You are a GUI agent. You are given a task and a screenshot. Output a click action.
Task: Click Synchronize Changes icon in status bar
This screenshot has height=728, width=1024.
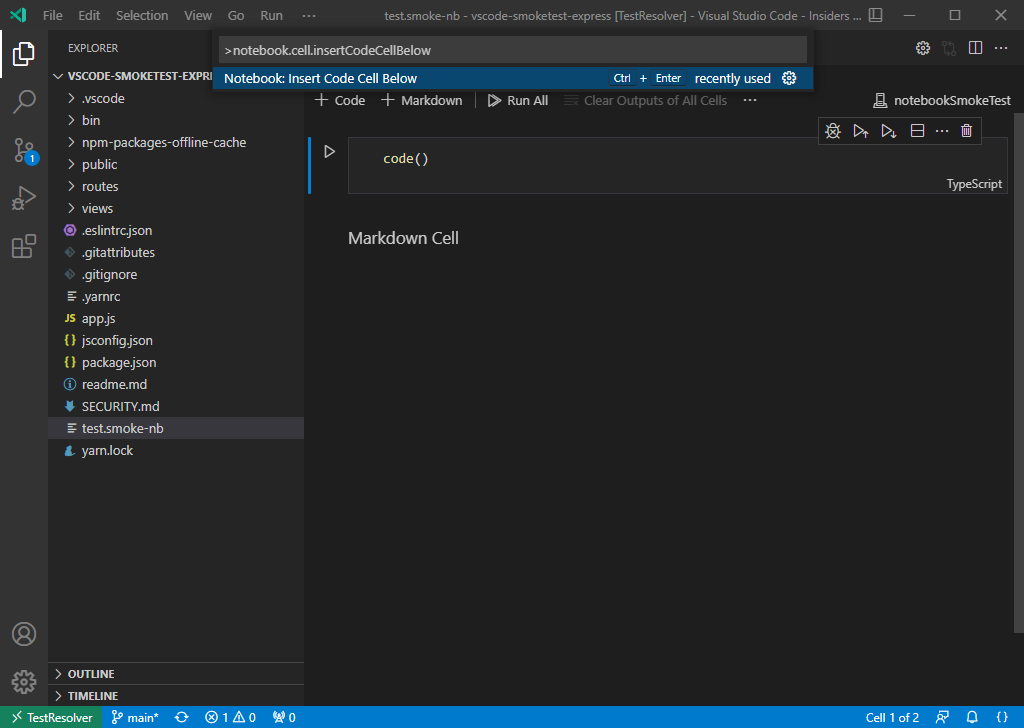click(x=182, y=718)
